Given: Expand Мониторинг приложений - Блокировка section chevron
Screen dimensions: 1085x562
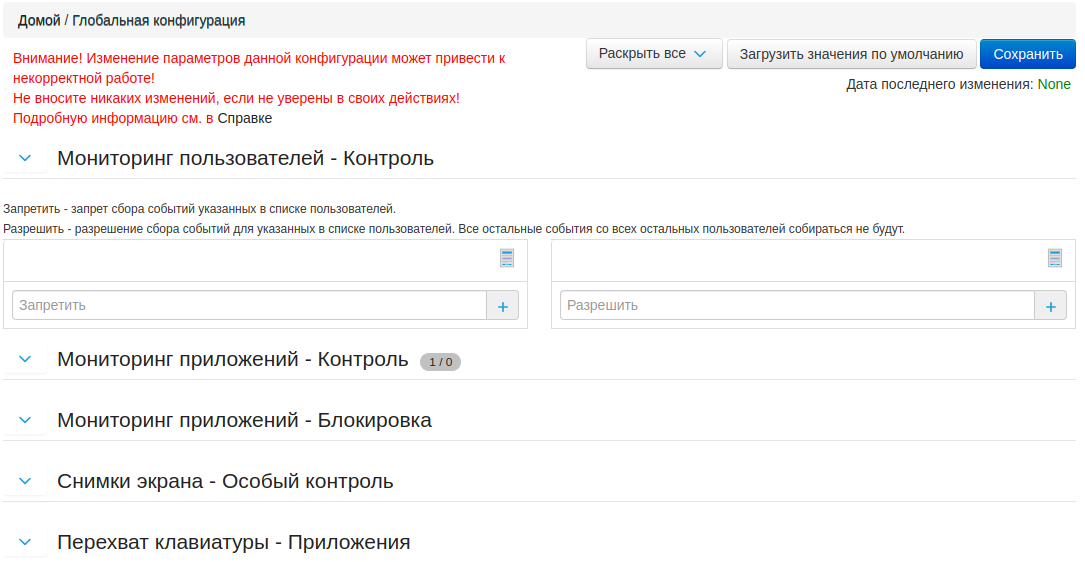Looking at the screenshot, I should (x=26, y=420).
